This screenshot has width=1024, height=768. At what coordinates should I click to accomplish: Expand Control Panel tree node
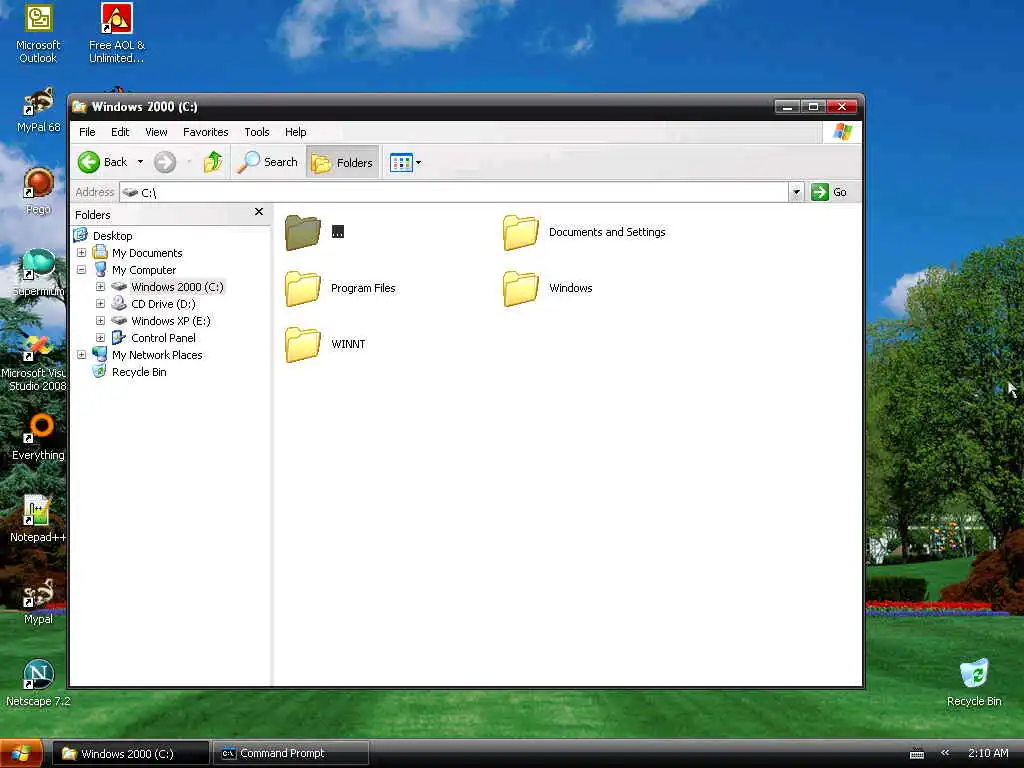[x=101, y=338]
